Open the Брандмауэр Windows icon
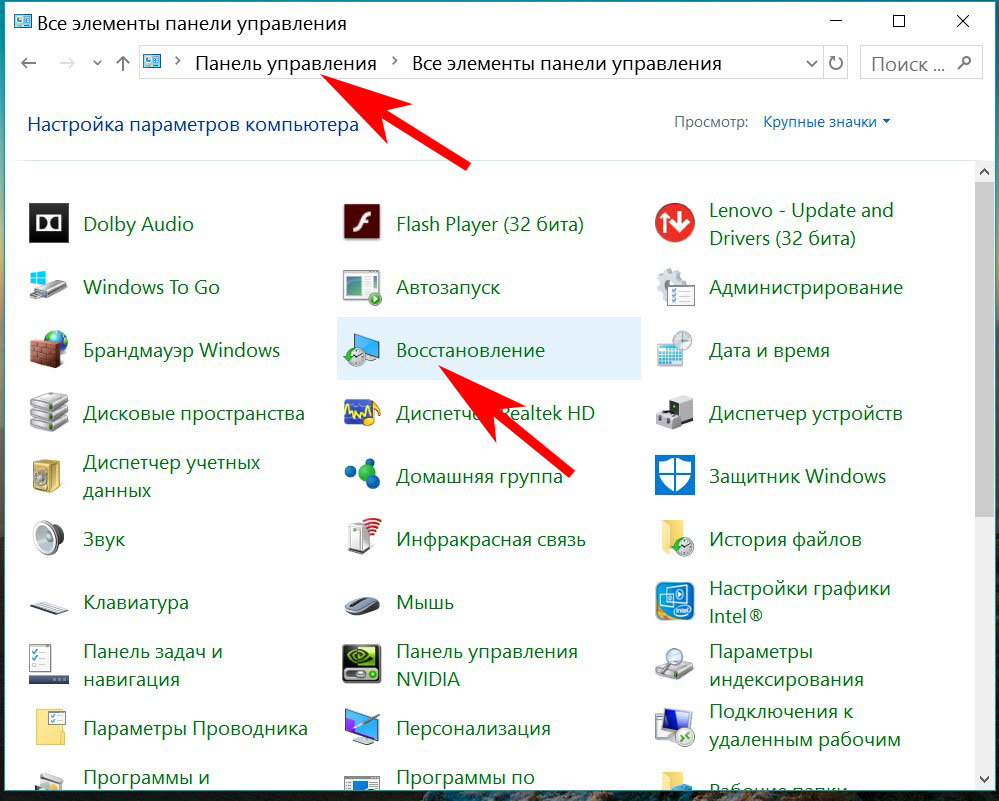 click(x=48, y=349)
